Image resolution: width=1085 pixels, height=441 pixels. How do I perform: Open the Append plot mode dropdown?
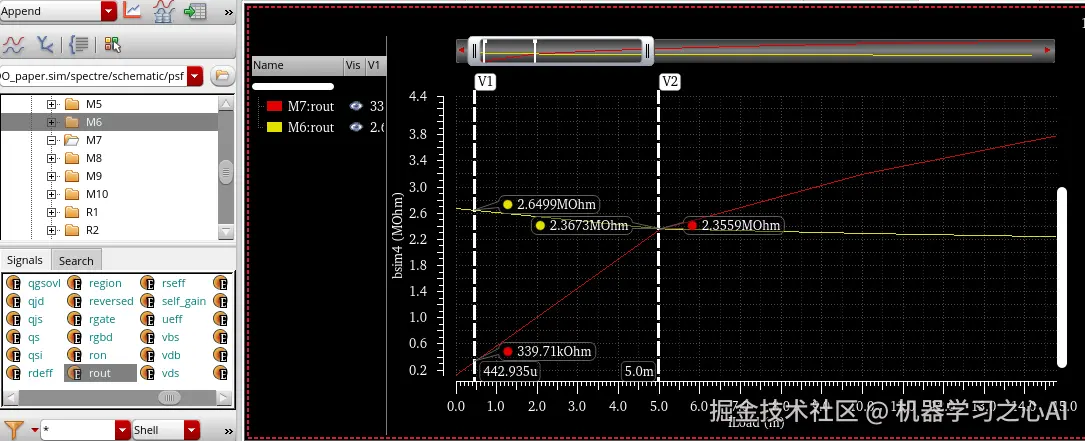109,11
